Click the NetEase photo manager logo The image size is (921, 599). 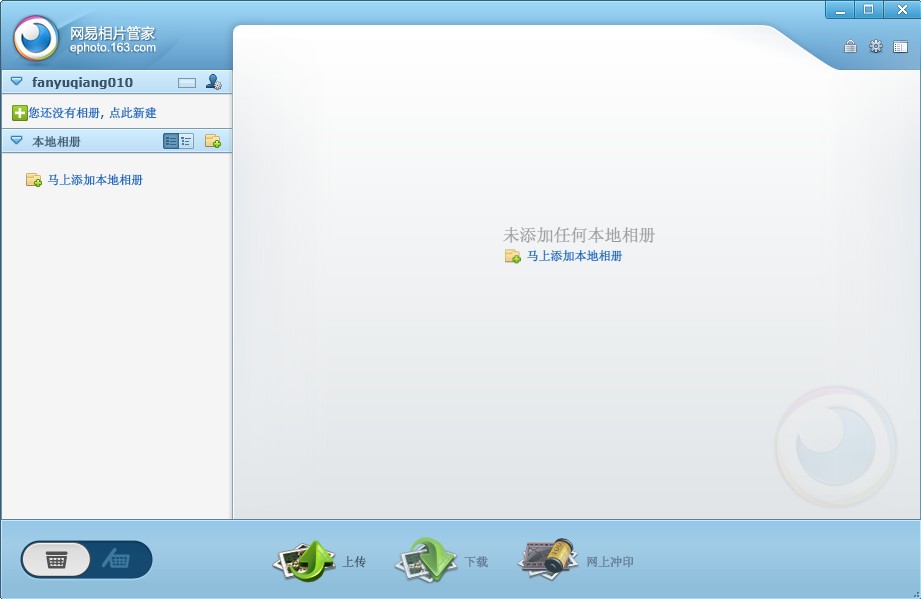[37, 39]
